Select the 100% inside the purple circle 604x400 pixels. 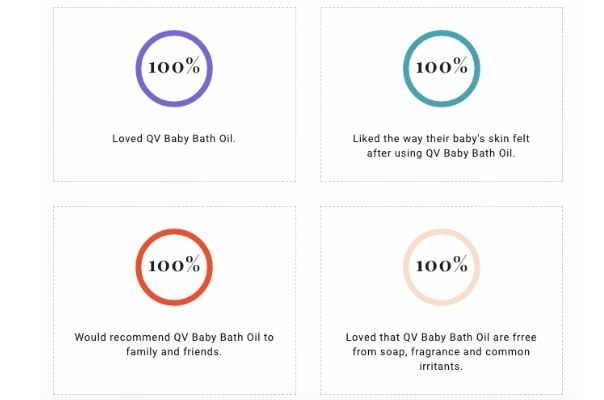(174, 68)
